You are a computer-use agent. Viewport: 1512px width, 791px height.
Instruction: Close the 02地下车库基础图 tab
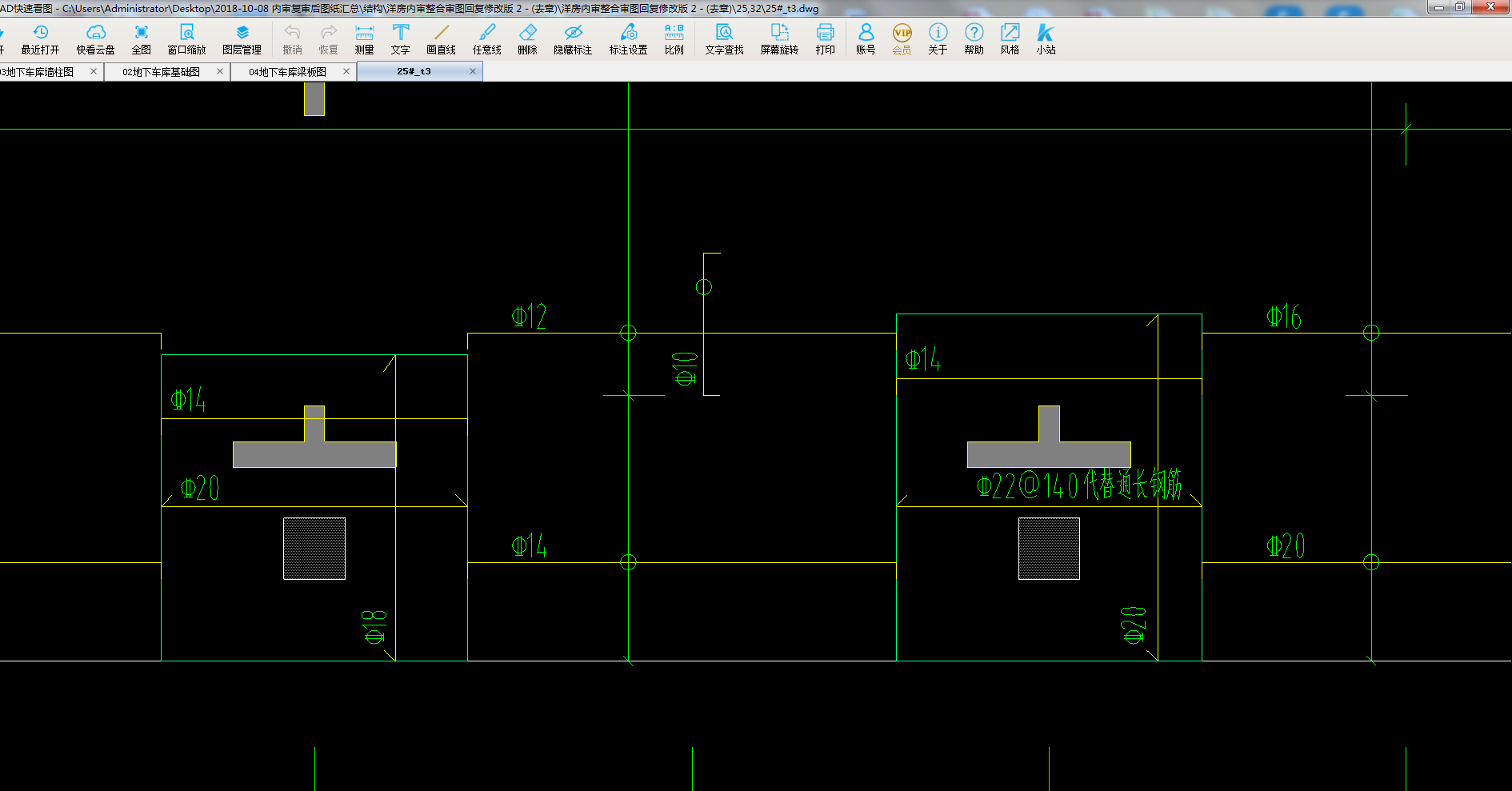point(220,71)
